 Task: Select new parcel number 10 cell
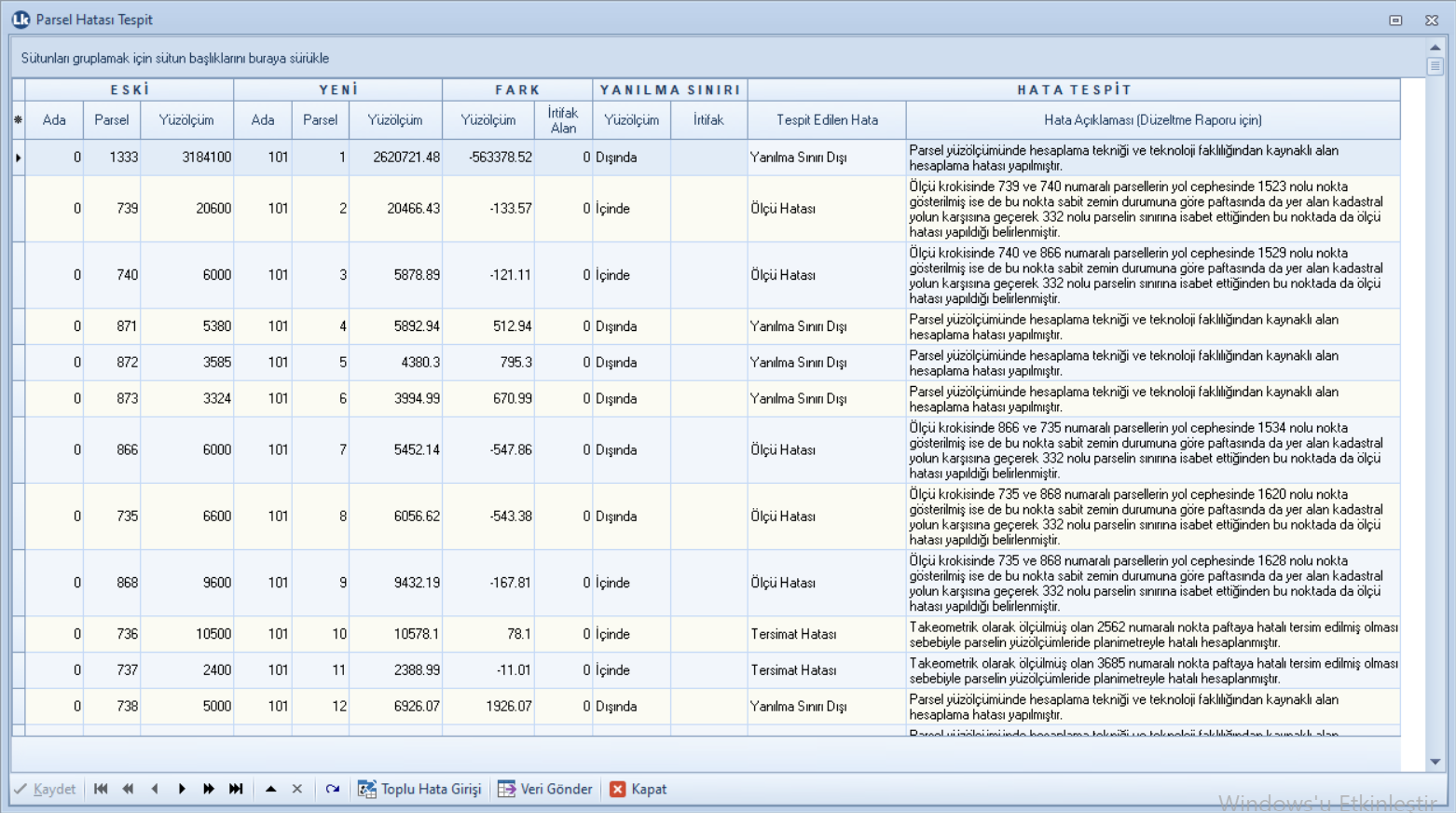(x=321, y=634)
